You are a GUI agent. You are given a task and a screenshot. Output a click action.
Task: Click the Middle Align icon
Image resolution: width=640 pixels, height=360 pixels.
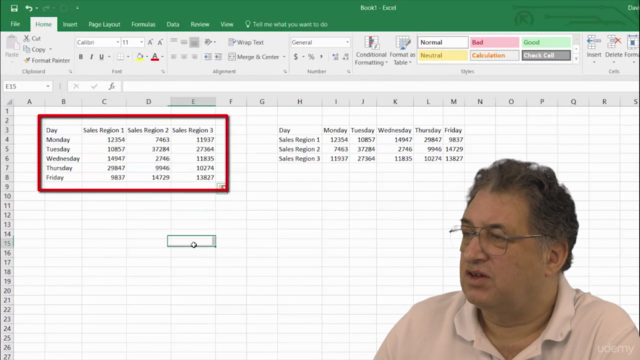[184, 42]
